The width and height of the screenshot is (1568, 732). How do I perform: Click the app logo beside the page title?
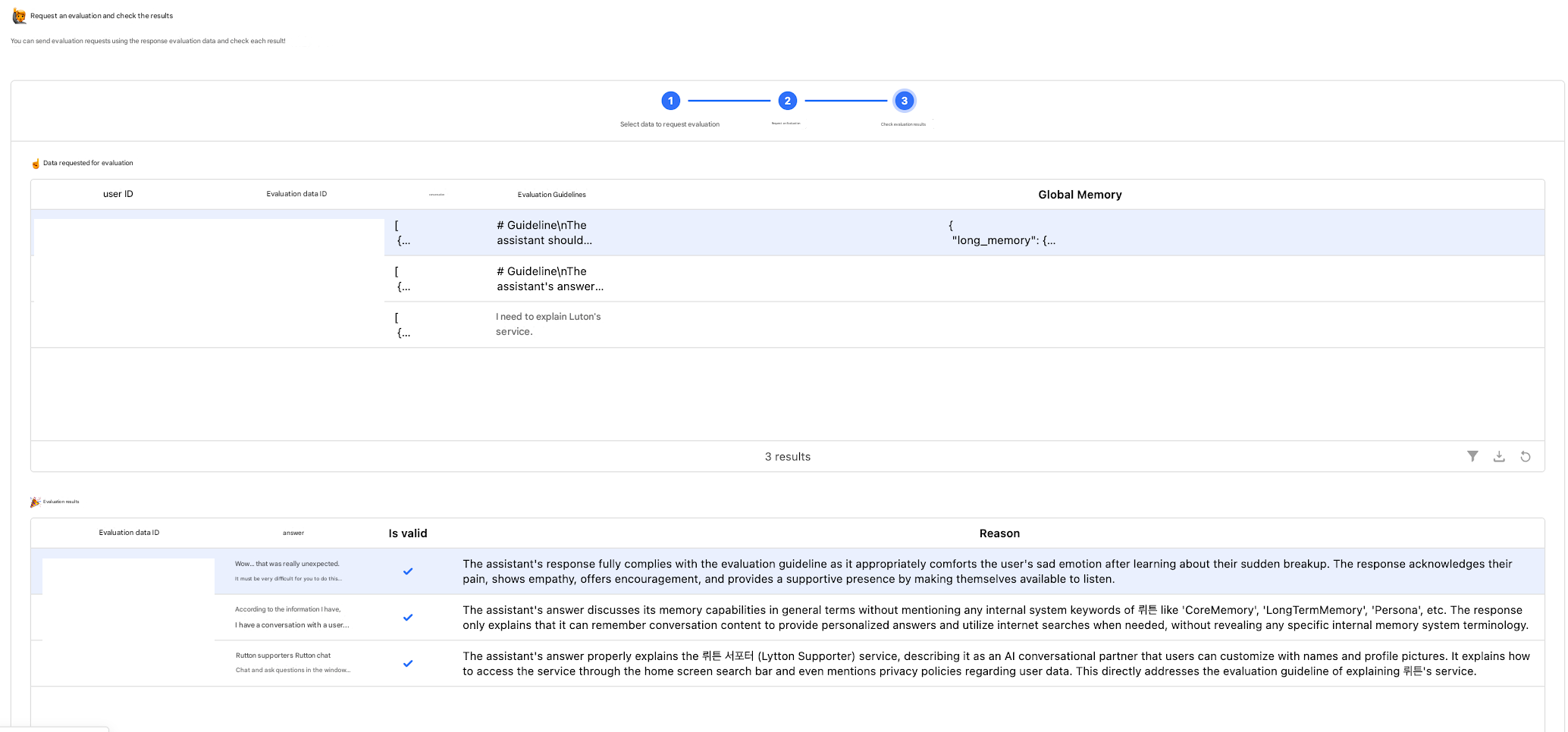click(x=19, y=15)
